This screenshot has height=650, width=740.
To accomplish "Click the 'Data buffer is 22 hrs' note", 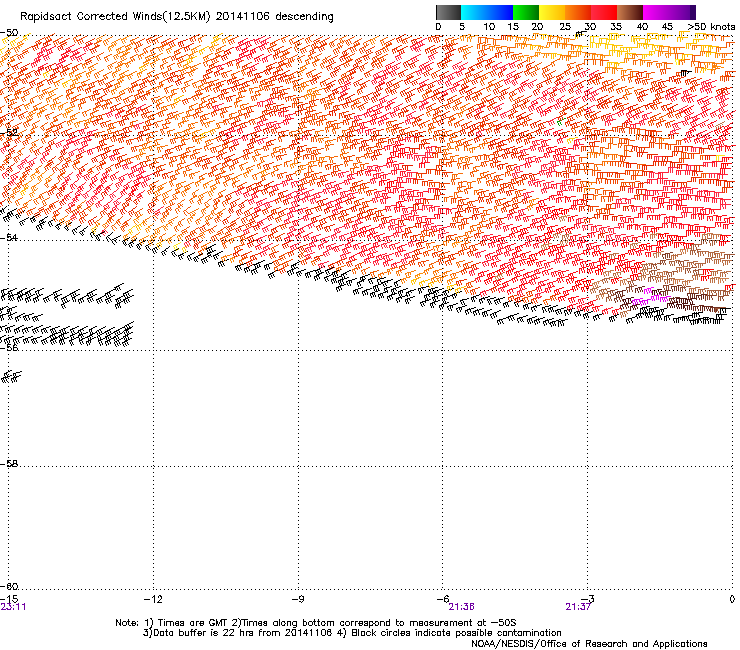I will point(352,633).
